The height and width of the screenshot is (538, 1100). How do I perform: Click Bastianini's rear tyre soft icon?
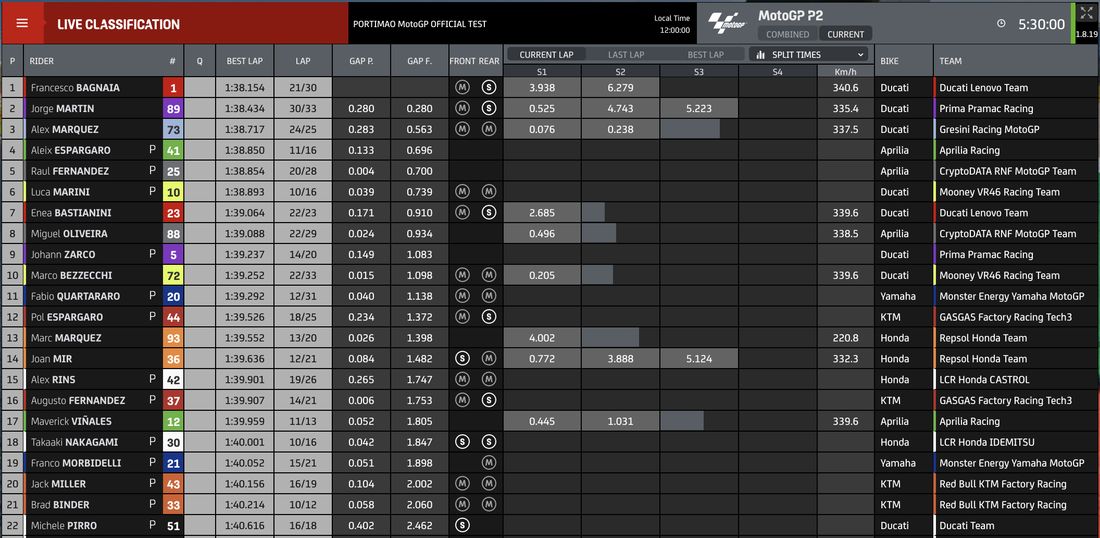pos(489,213)
